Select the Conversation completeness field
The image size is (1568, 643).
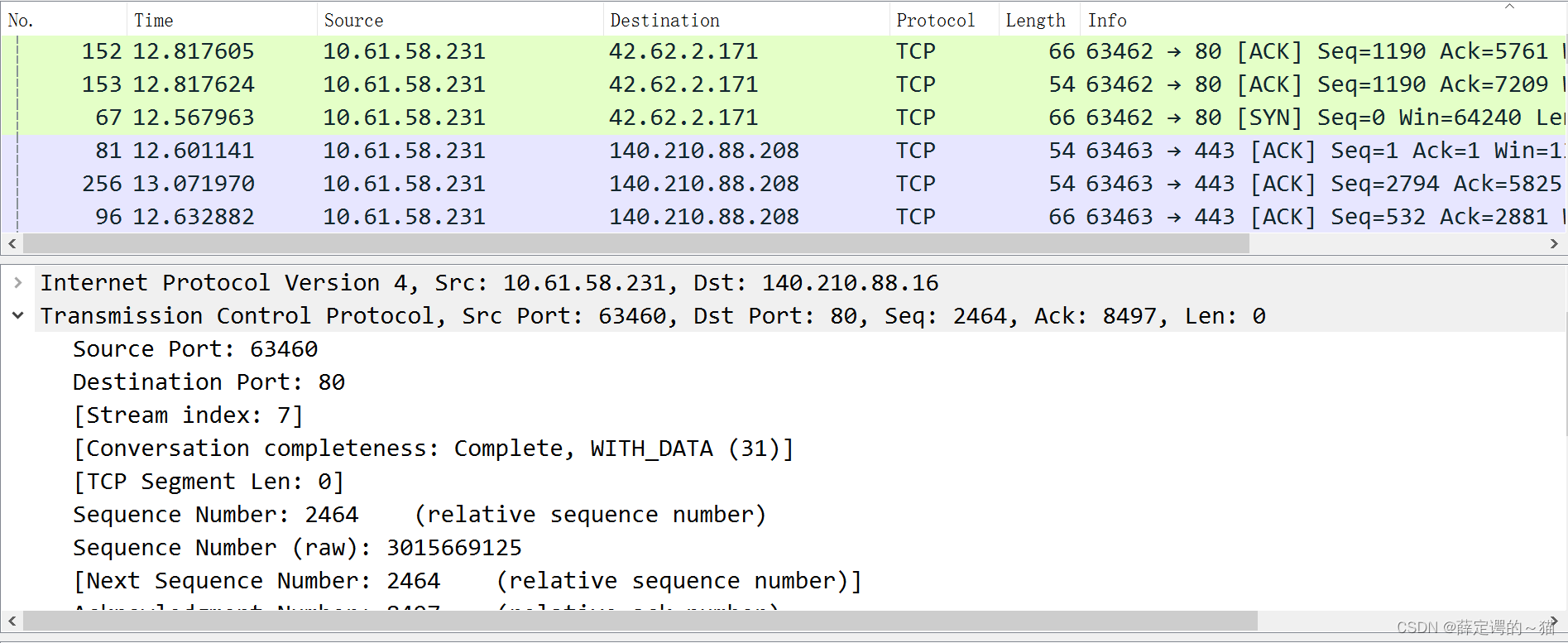click(434, 449)
